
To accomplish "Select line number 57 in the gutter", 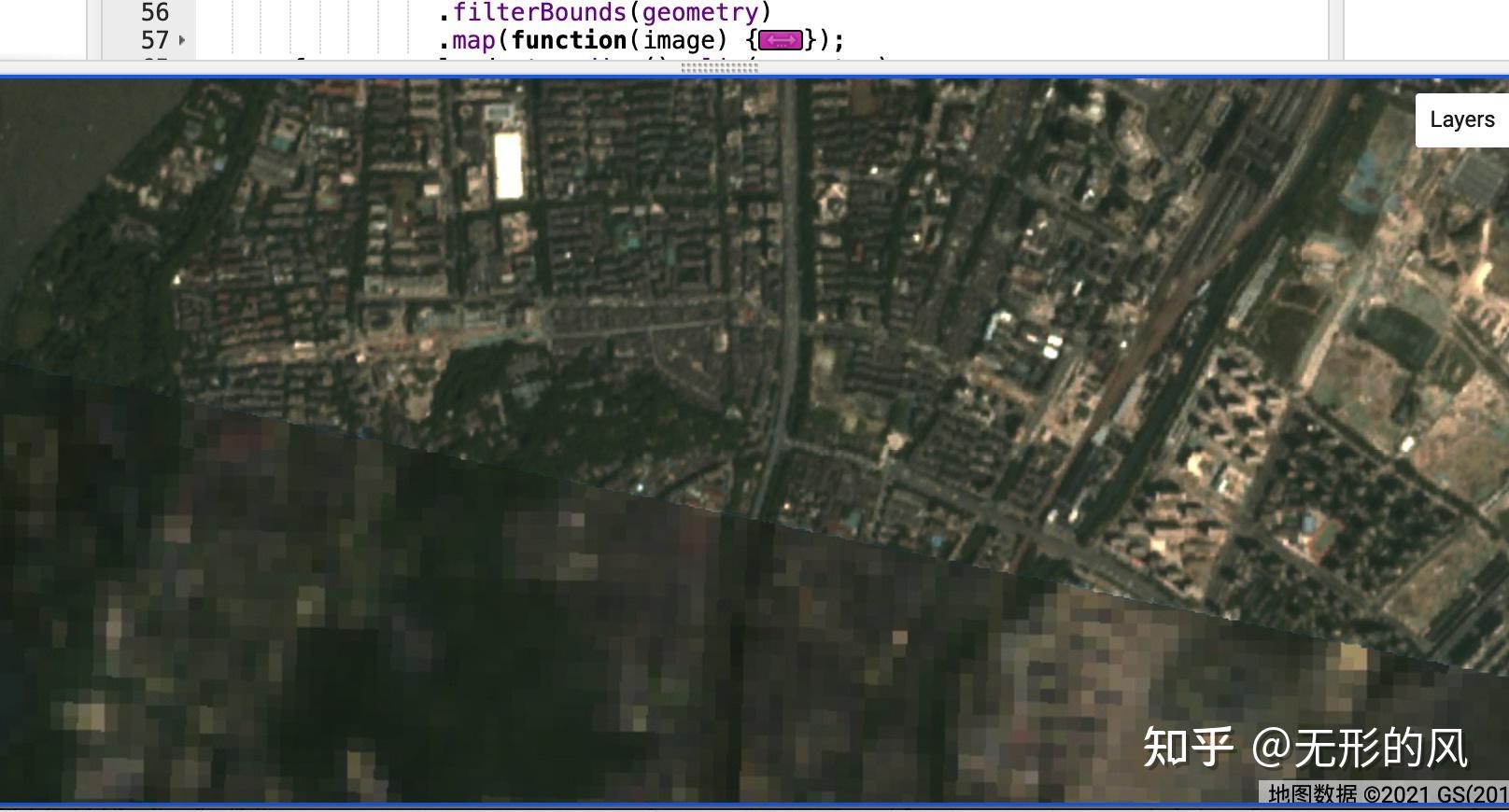I will 155,40.
